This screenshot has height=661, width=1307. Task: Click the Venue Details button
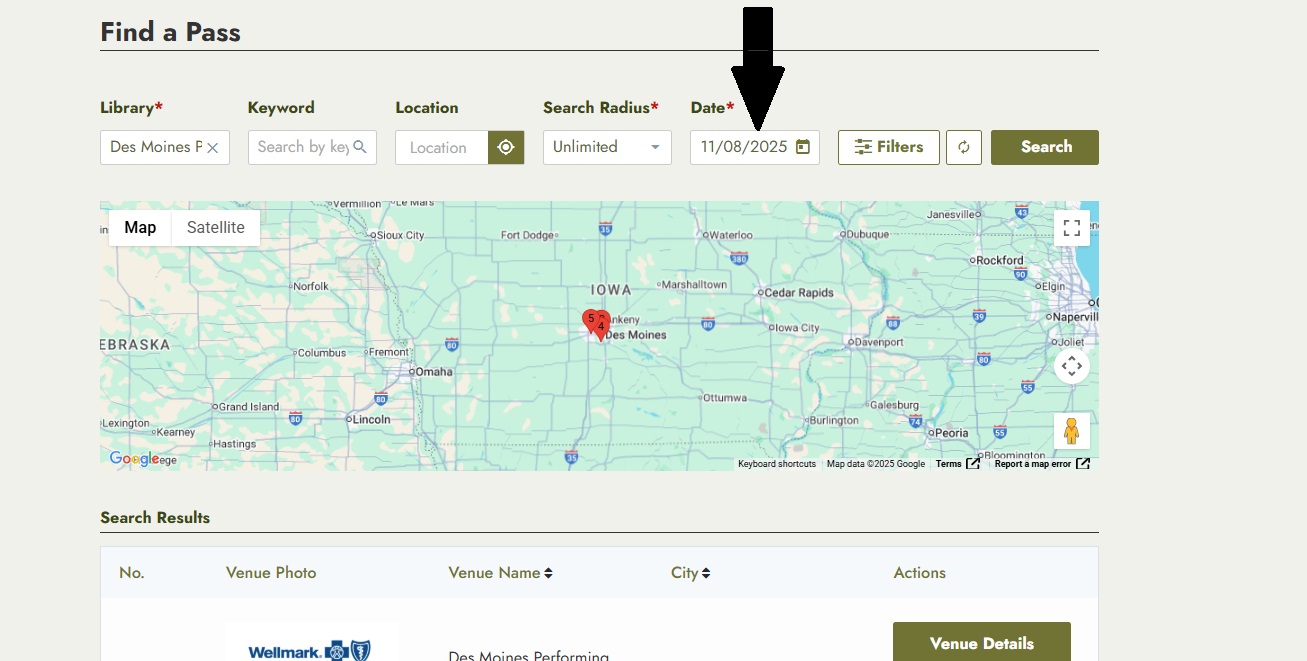tap(981, 643)
